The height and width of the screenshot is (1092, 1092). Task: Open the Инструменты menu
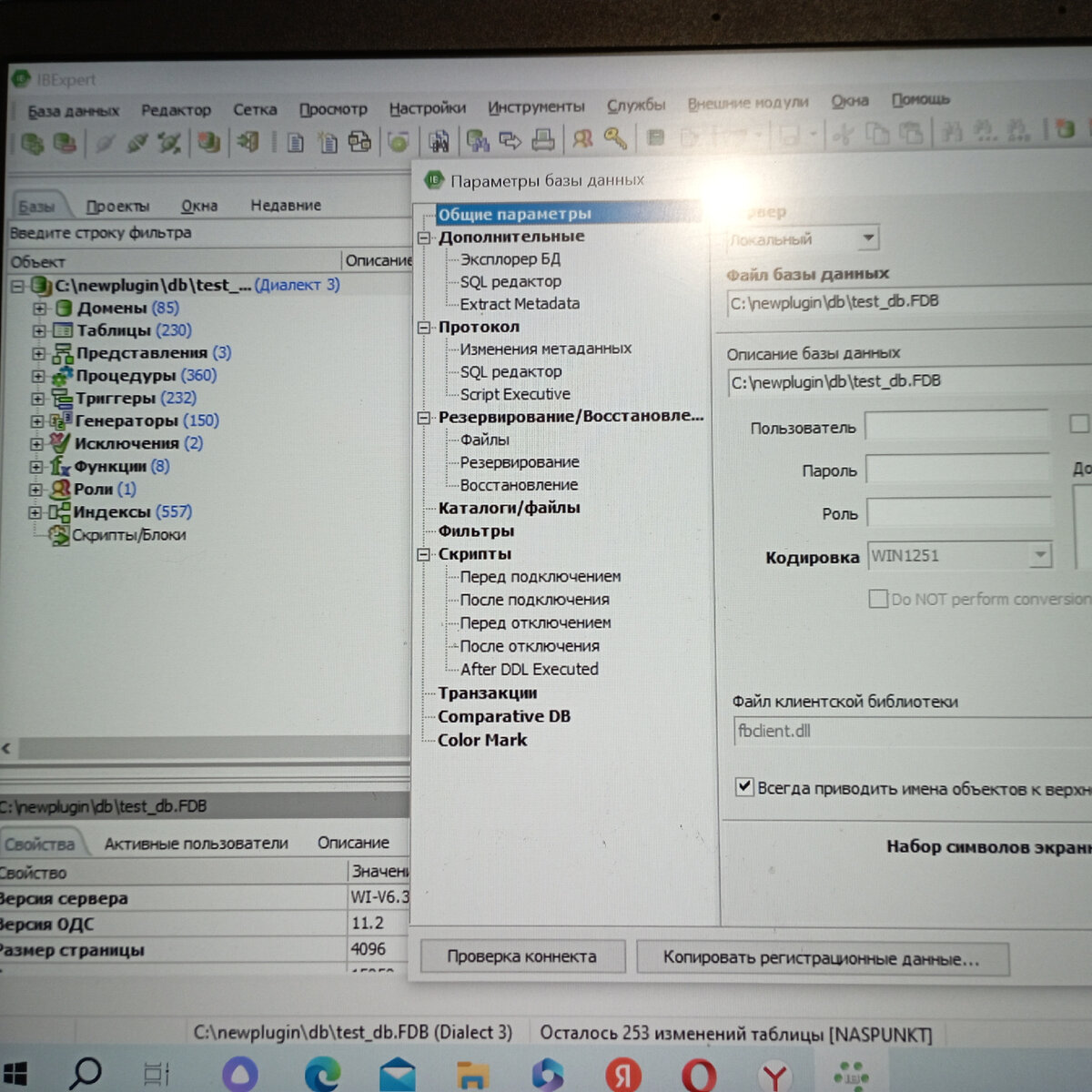[536, 106]
